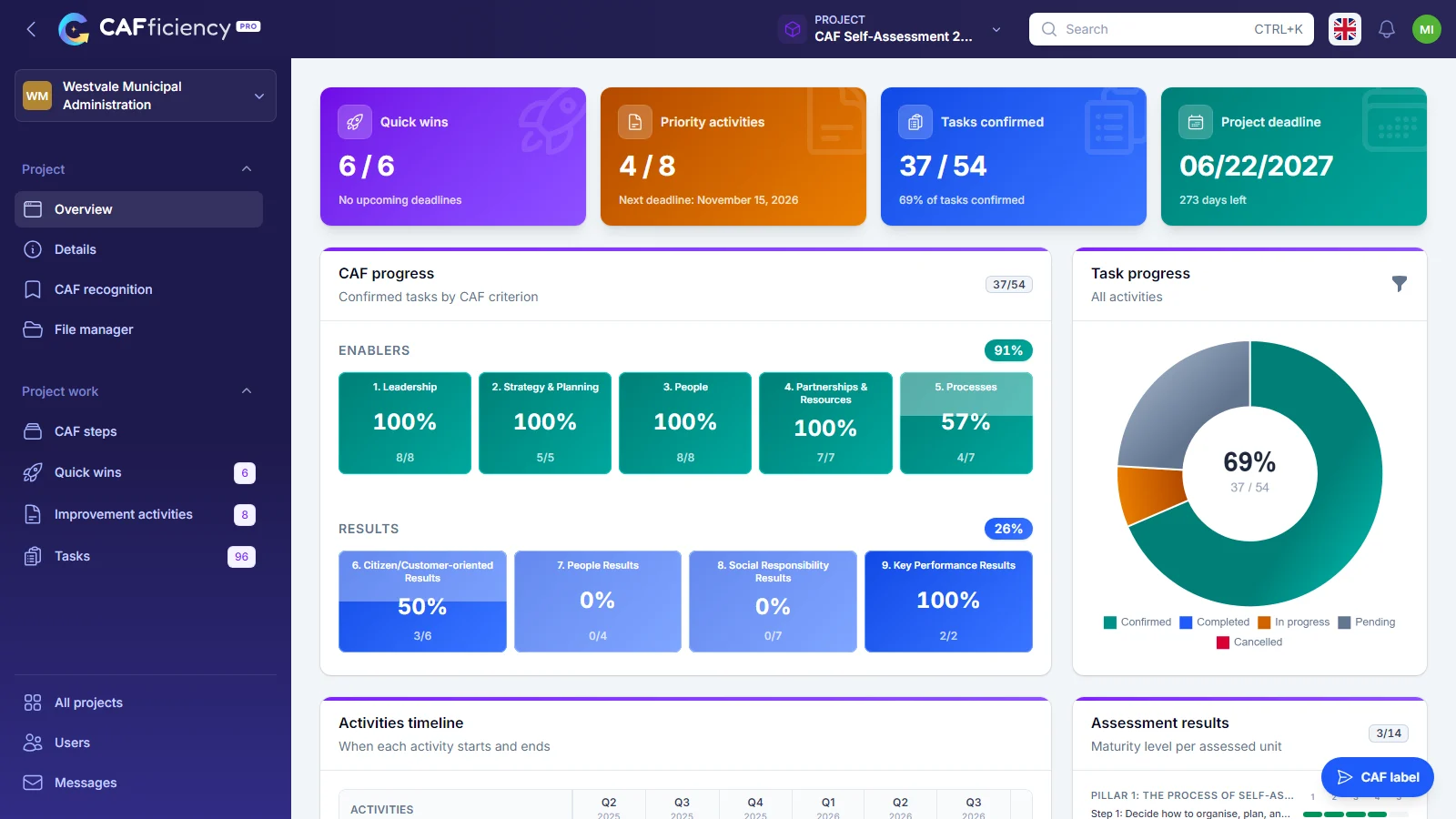Toggle the Pending legend swatch
Image resolution: width=1456 pixels, height=819 pixels.
tap(1344, 622)
